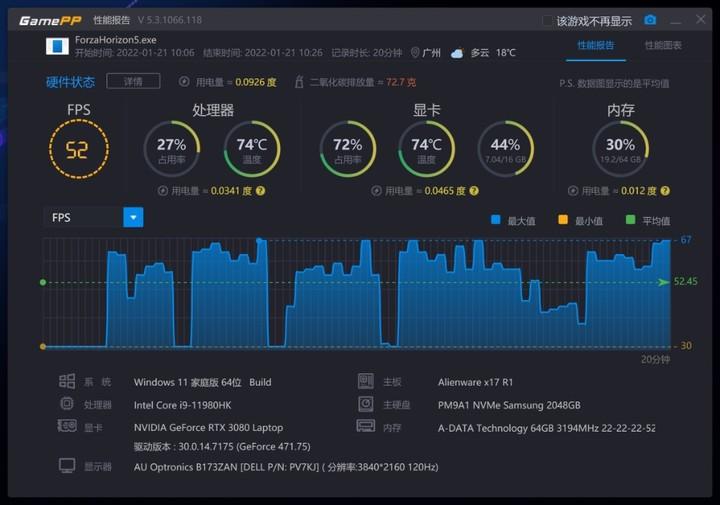This screenshot has height=505, width=720.
Task: Click the motherboard icon in specs
Action: [x=366, y=381]
